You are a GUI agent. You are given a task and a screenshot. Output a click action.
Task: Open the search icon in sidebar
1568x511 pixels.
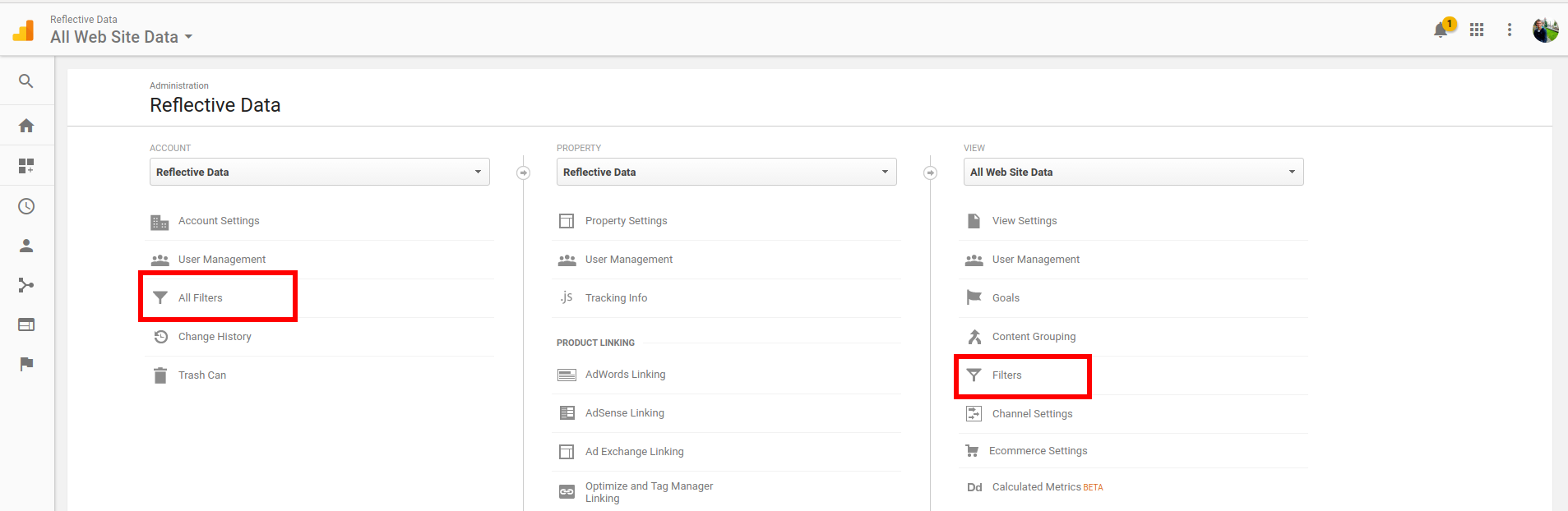click(x=26, y=81)
